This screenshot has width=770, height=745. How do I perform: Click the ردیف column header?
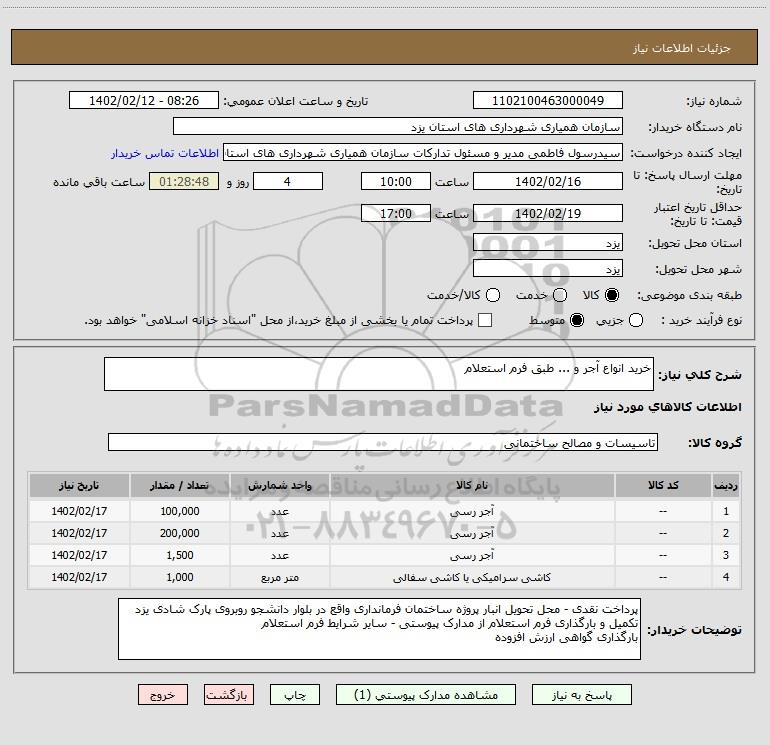click(726, 486)
